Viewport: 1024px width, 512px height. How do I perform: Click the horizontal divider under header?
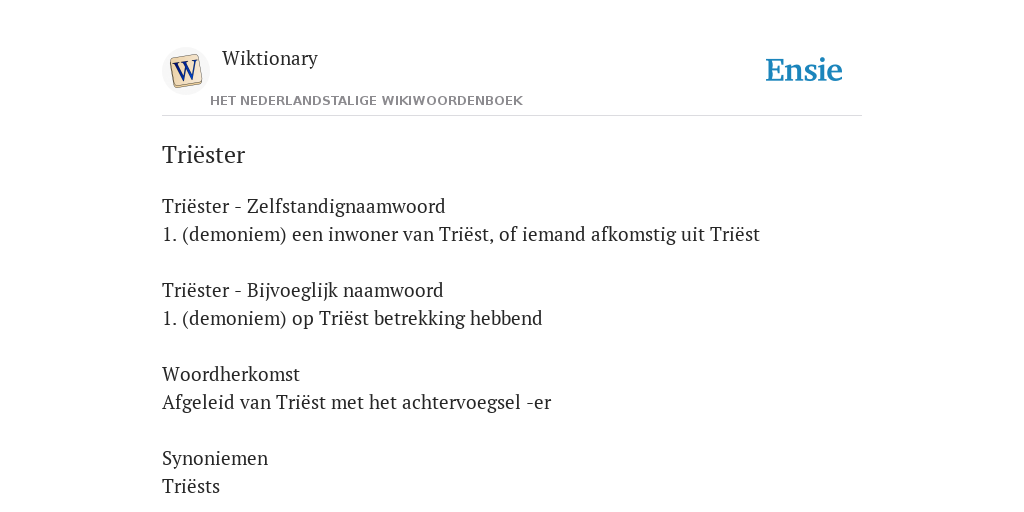click(512, 116)
